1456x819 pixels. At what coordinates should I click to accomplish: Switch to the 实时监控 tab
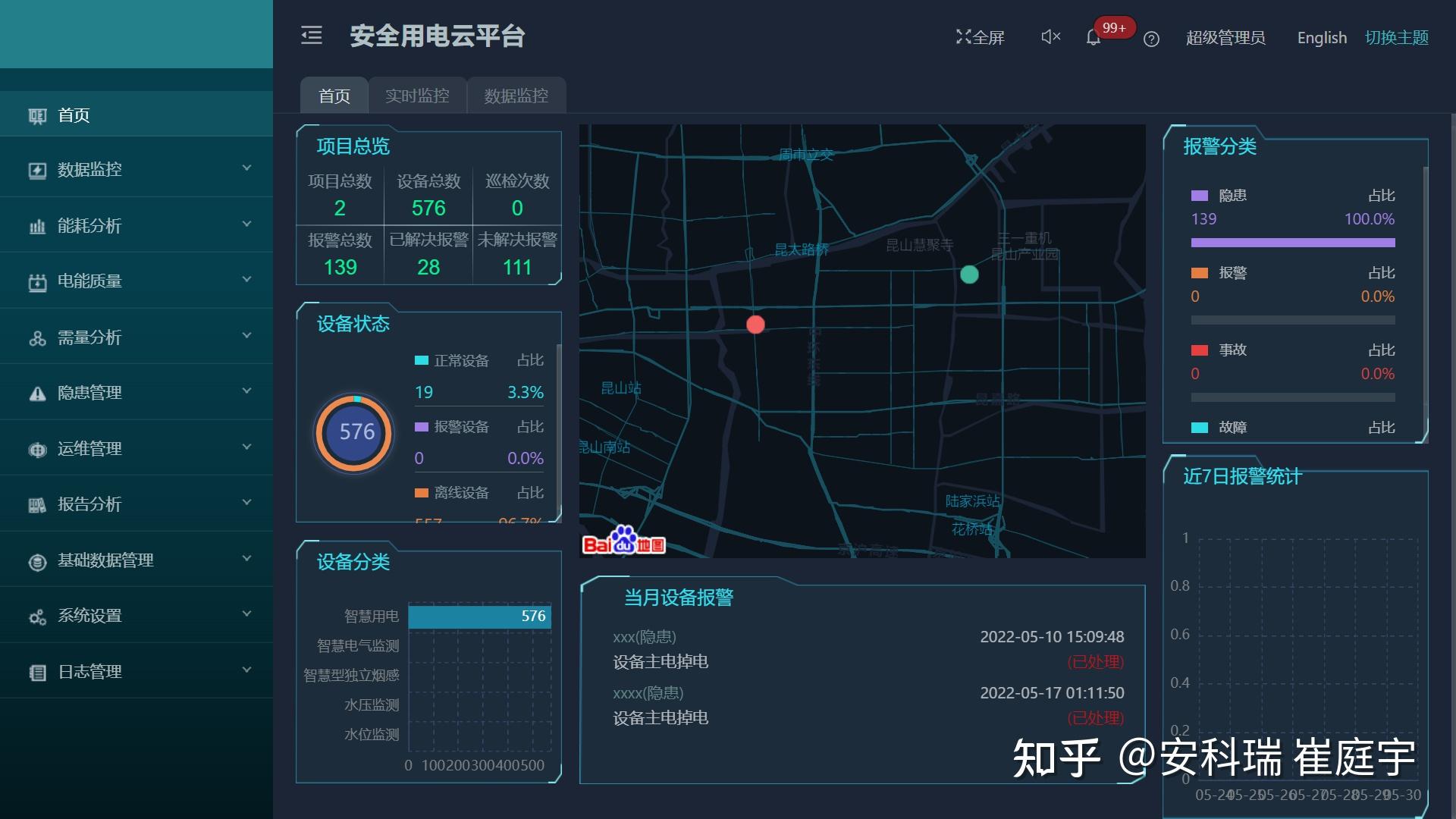(x=417, y=96)
